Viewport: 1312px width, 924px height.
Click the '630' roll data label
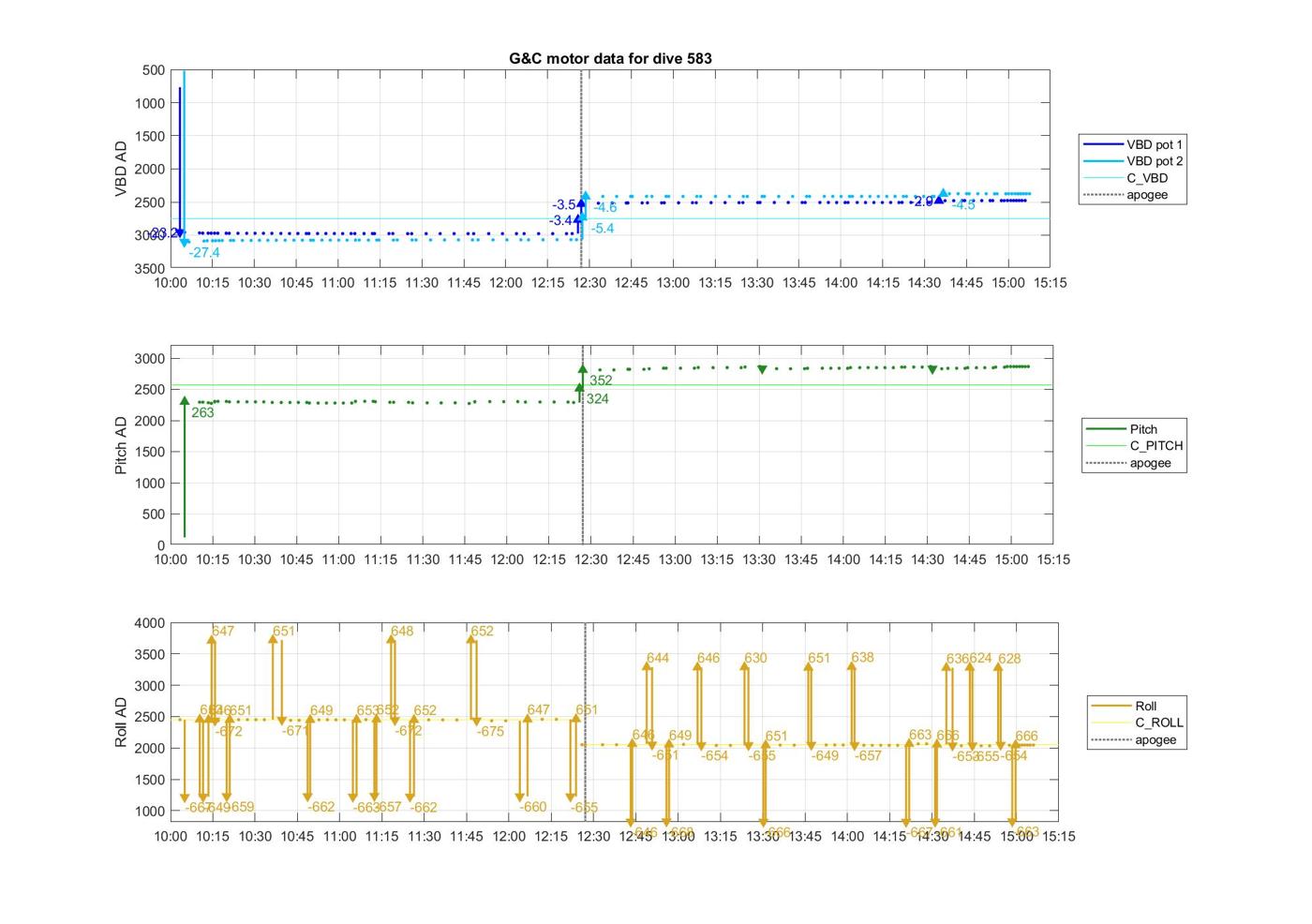click(x=755, y=658)
